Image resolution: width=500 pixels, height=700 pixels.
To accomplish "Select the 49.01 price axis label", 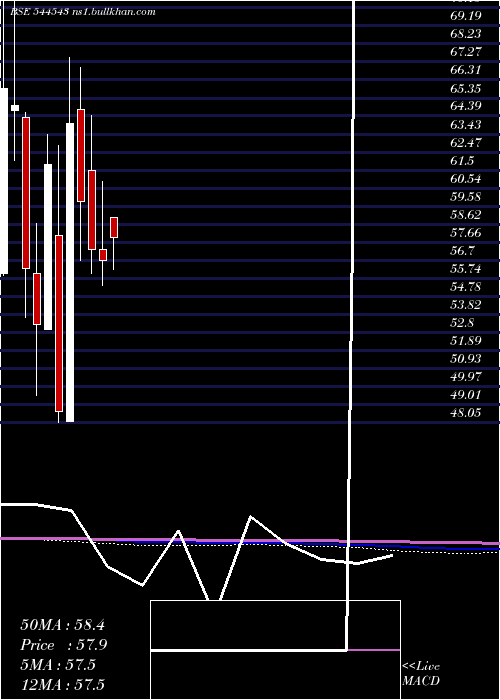I will tap(466, 395).
